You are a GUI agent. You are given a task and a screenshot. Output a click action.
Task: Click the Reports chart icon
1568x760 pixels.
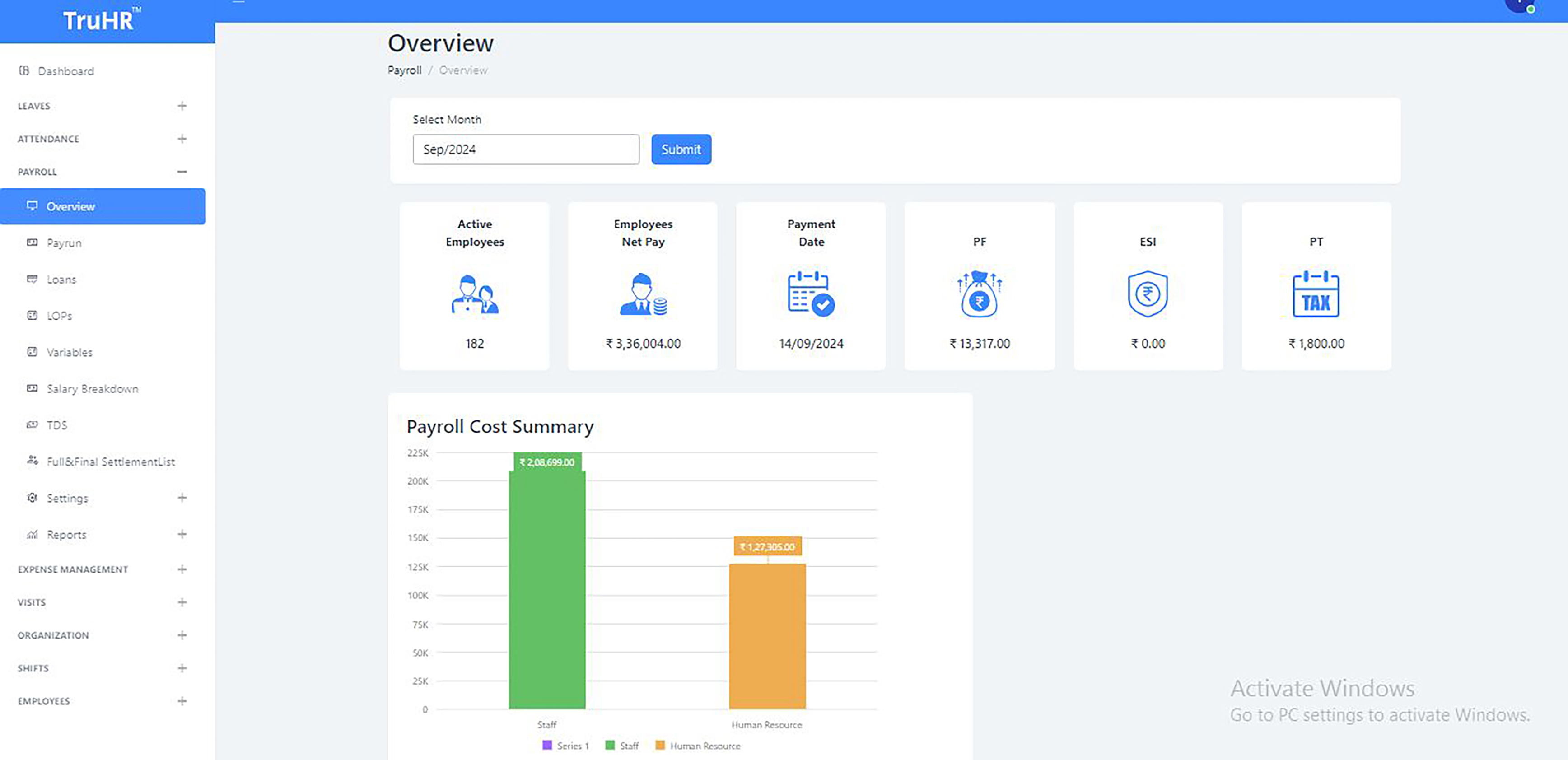tap(32, 534)
